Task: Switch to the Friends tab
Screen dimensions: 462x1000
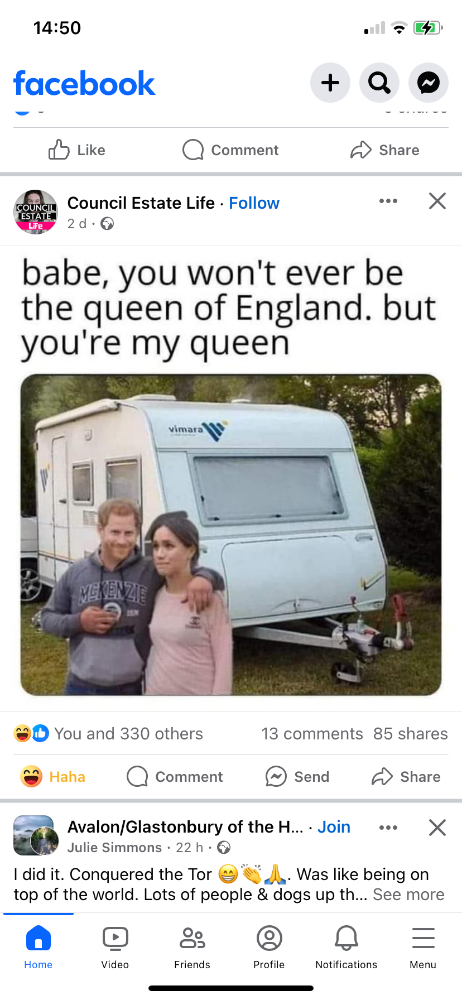Action: [x=192, y=947]
